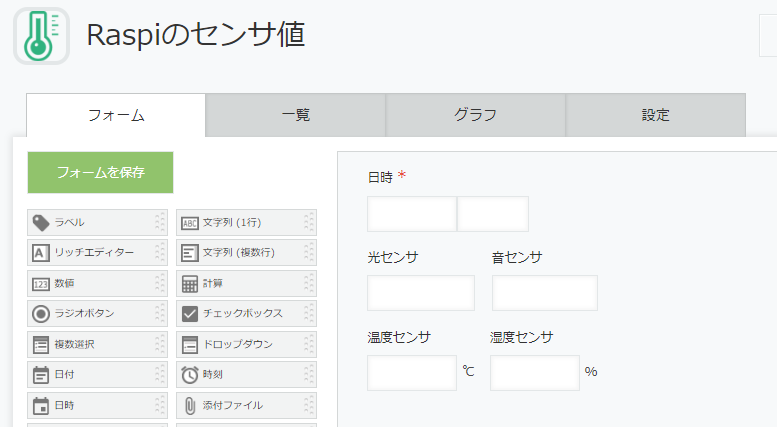Pick the 日付 calendar icon

[x=41, y=375]
